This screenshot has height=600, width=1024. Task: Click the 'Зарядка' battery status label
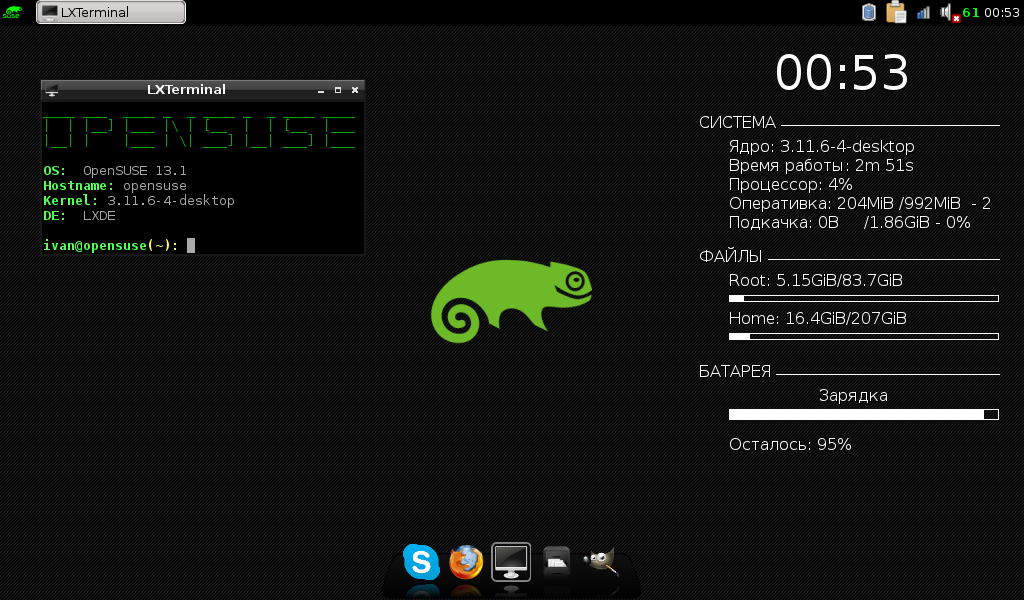point(853,396)
